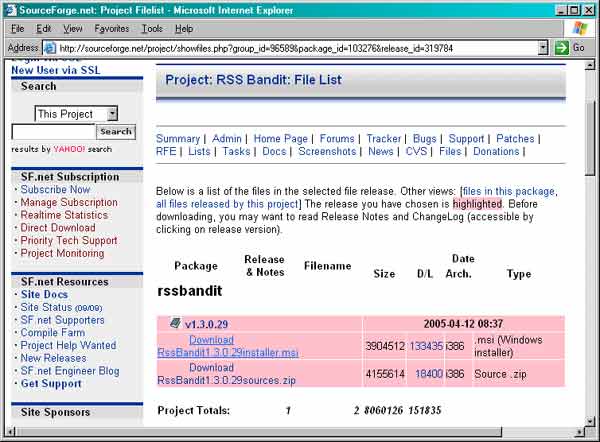The width and height of the screenshot is (600, 442).
Task: Open Direct Download link
Action: tap(58, 228)
